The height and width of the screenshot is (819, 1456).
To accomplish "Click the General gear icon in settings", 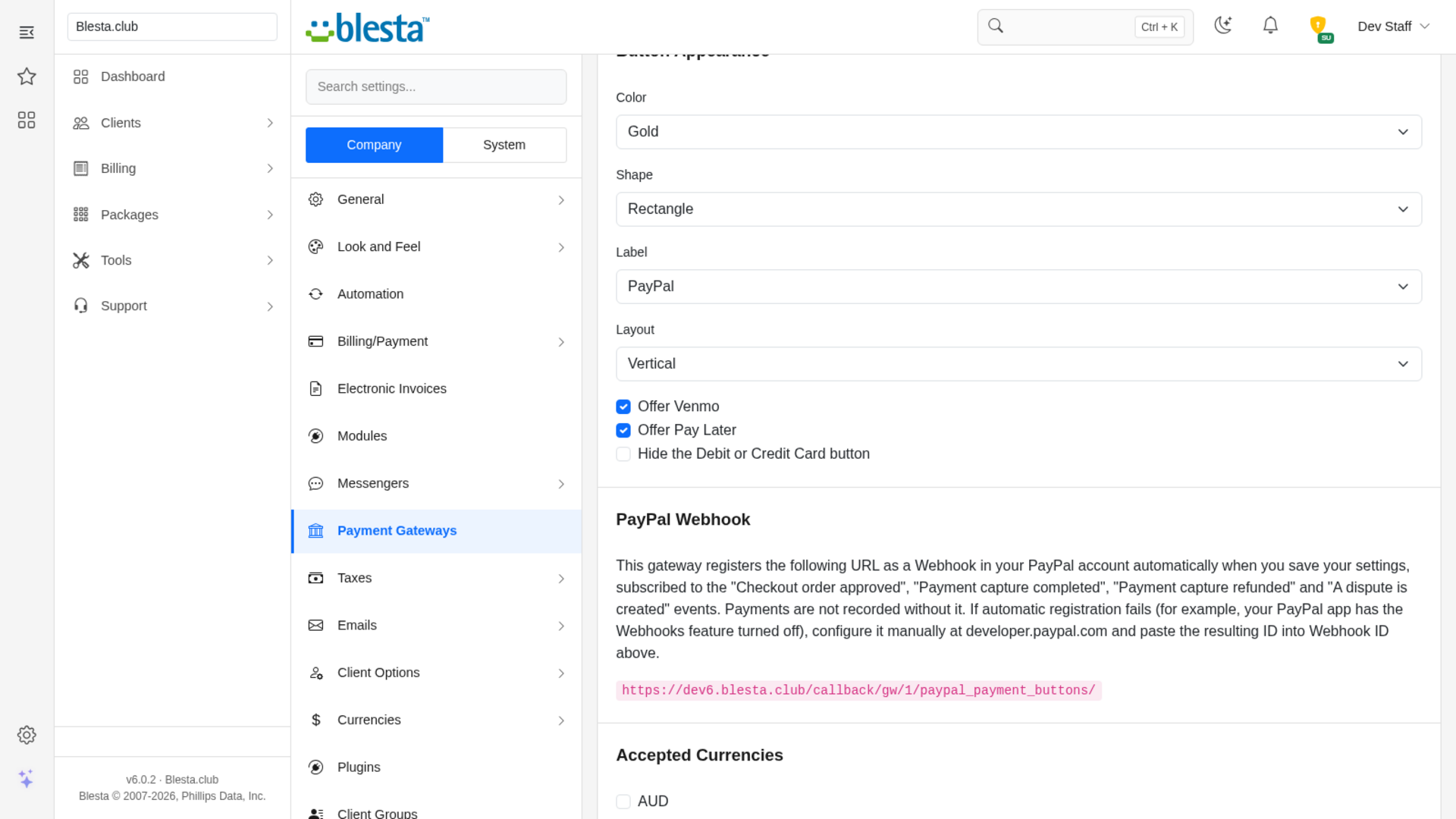I will [x=316, y=199].
